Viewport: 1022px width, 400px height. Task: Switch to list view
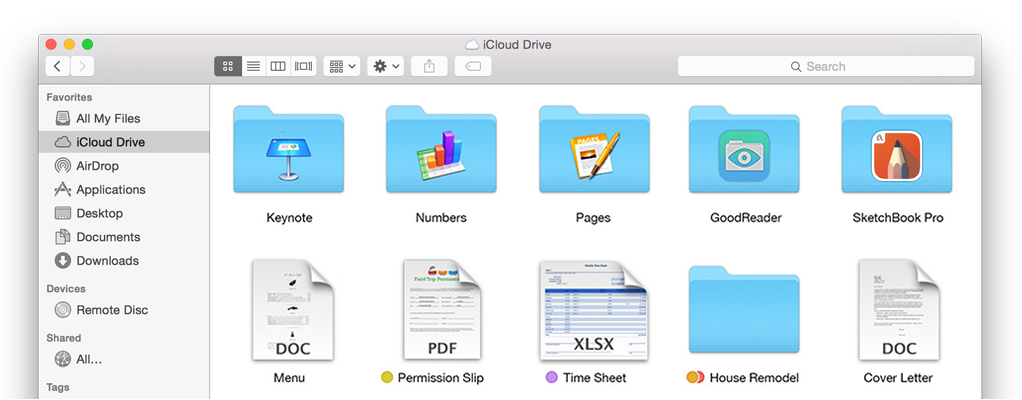coord(254,66)
